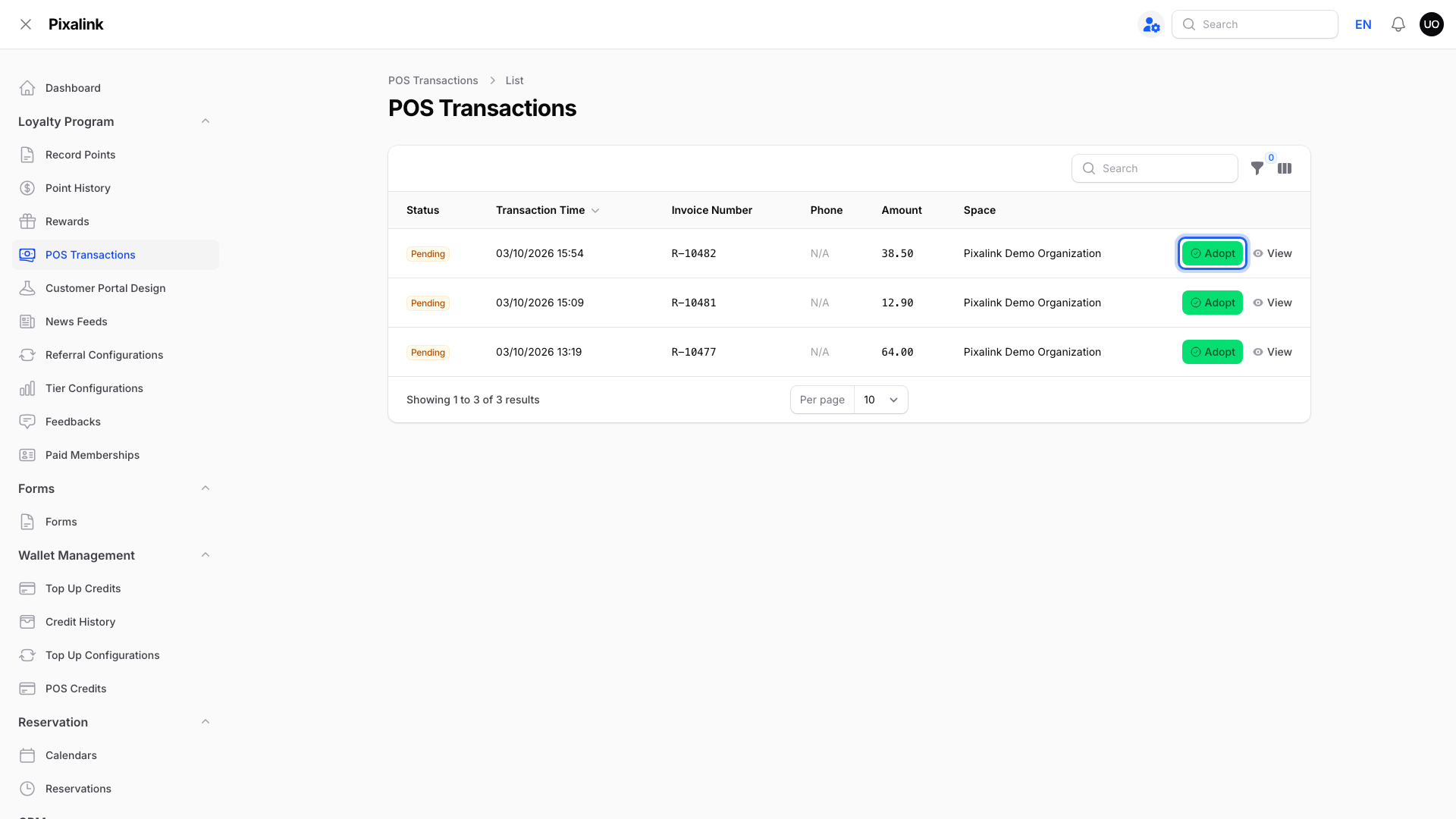The height and width of the screenshot is (819, 1456).
Task: Open Top Up Configurations page
Action: 115,655
